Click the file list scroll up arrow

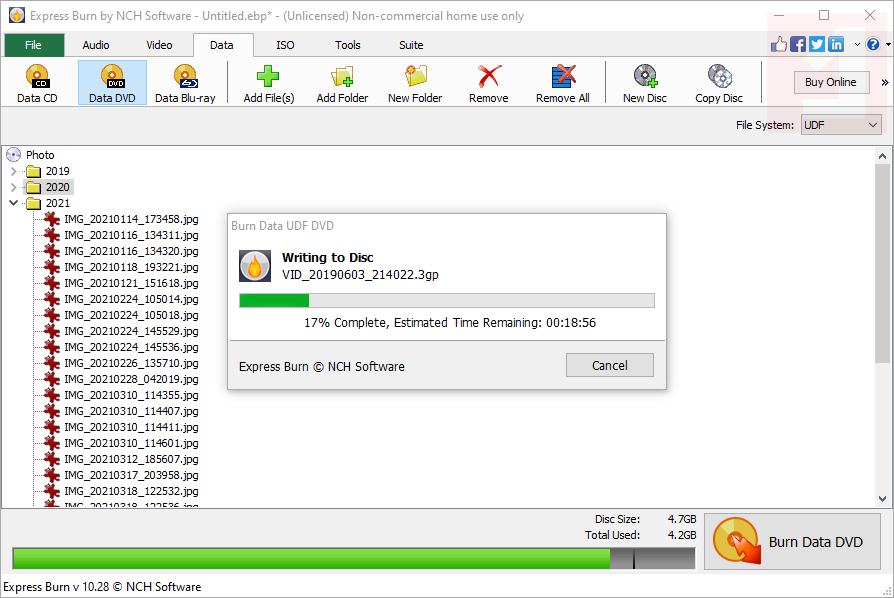[x=883, y=156]
